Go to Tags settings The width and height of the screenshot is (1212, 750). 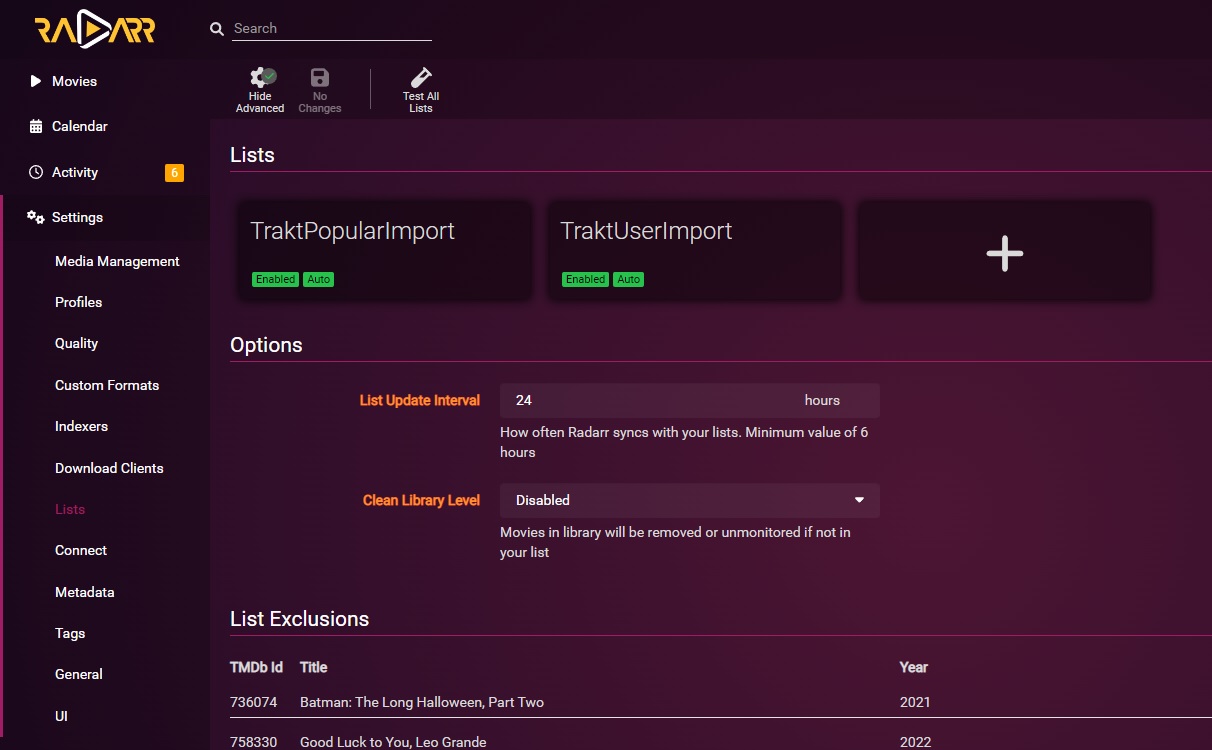[x=70, y=633]
